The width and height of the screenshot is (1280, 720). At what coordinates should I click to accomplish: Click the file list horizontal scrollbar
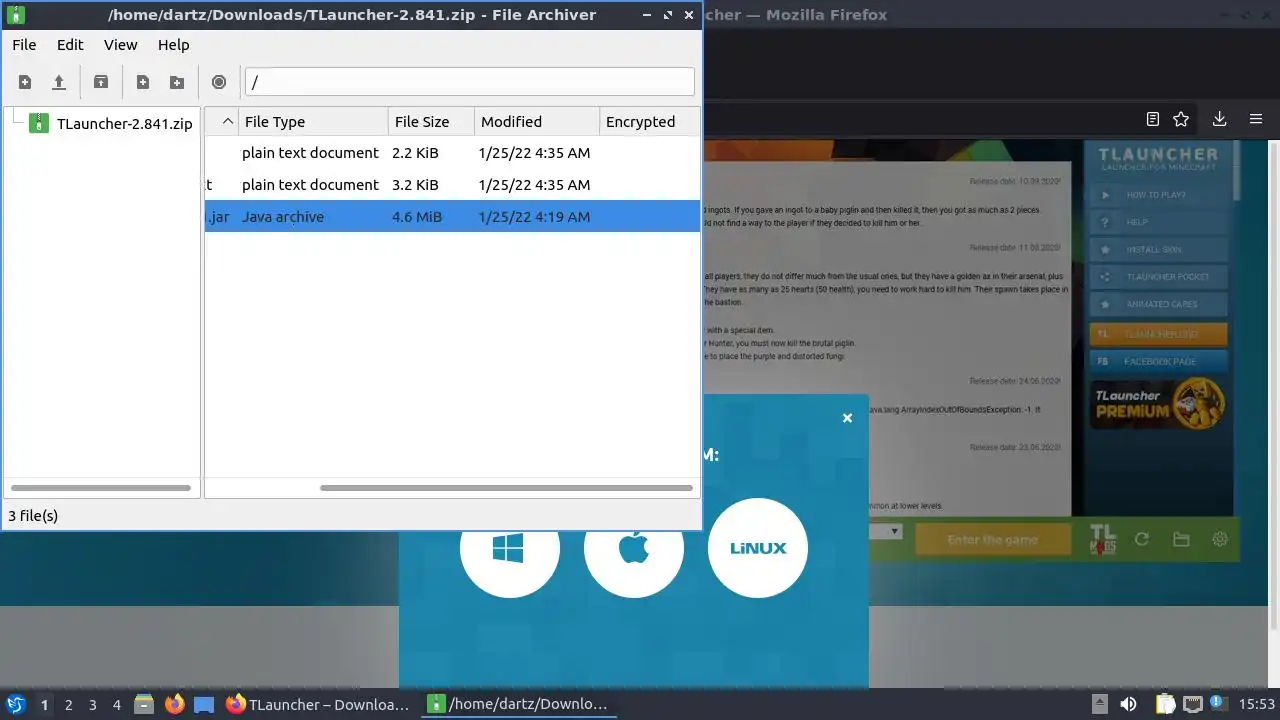(506, 488)
